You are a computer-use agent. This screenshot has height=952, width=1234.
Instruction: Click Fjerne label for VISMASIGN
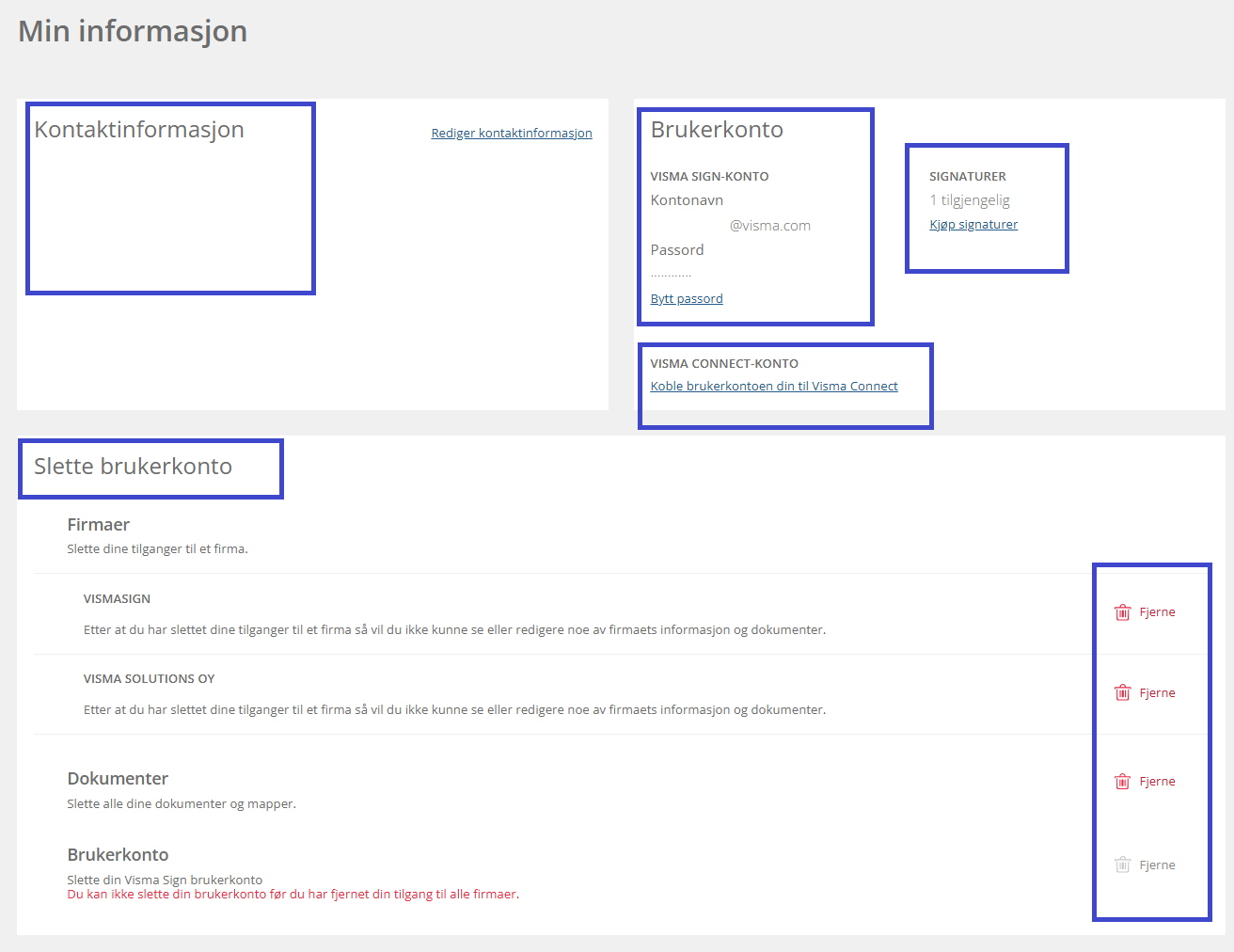(1157, 612)
